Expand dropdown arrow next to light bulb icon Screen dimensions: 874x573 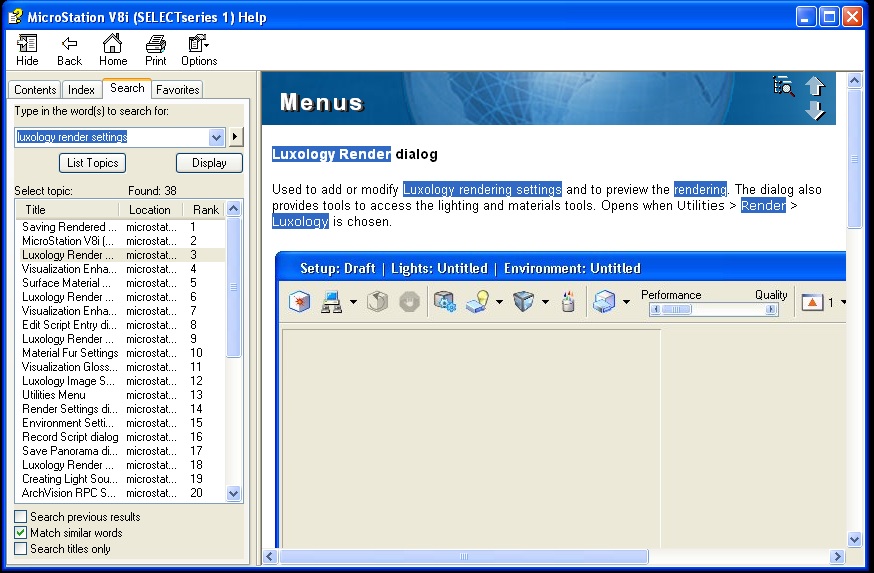click(x=499, y=302)
